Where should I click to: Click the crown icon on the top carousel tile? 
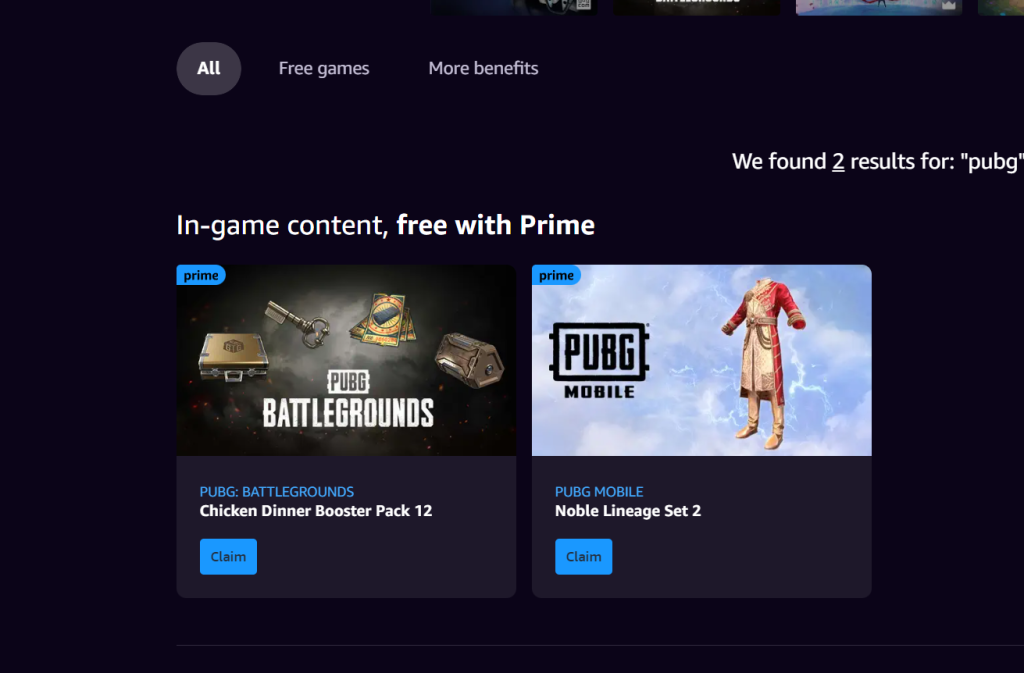(948, 5)
